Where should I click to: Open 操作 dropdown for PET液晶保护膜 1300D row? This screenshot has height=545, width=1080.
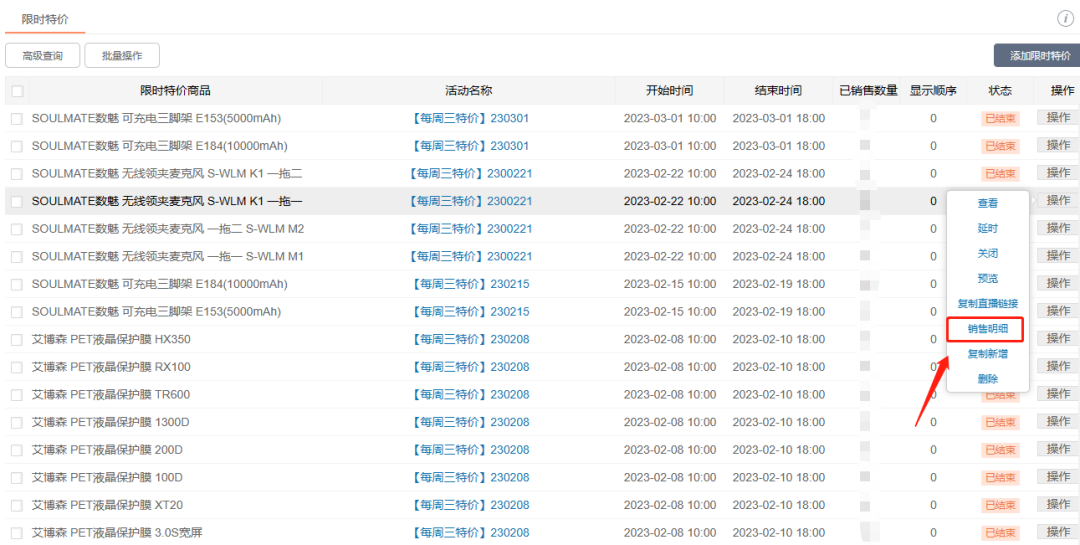[1058, 421]
